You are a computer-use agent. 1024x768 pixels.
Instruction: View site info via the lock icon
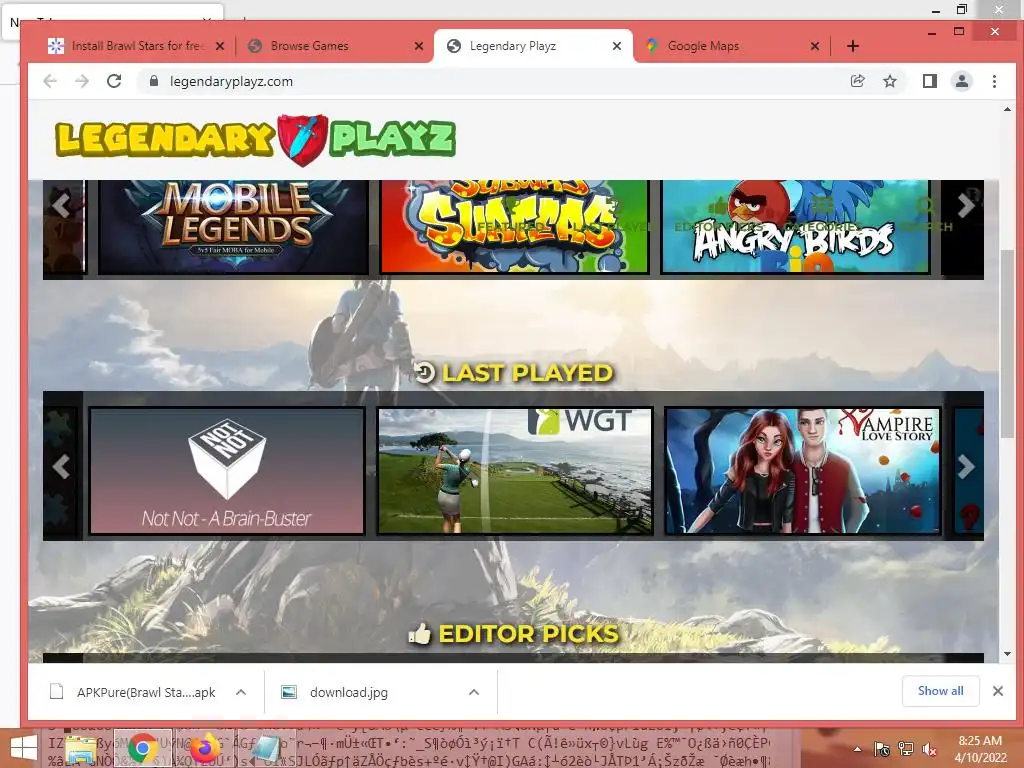coord(153,81)
